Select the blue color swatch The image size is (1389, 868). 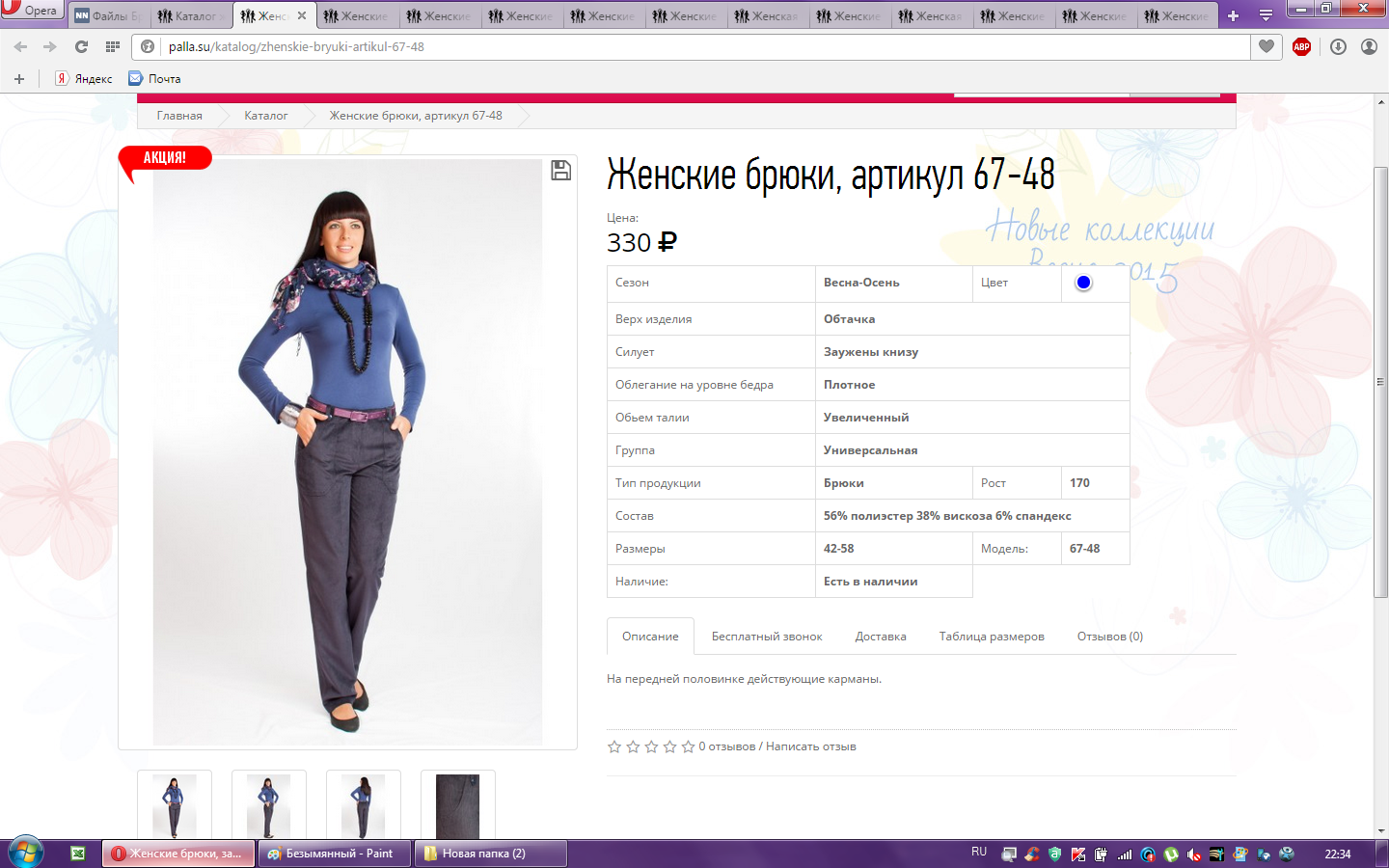[x=1083, y=283]
